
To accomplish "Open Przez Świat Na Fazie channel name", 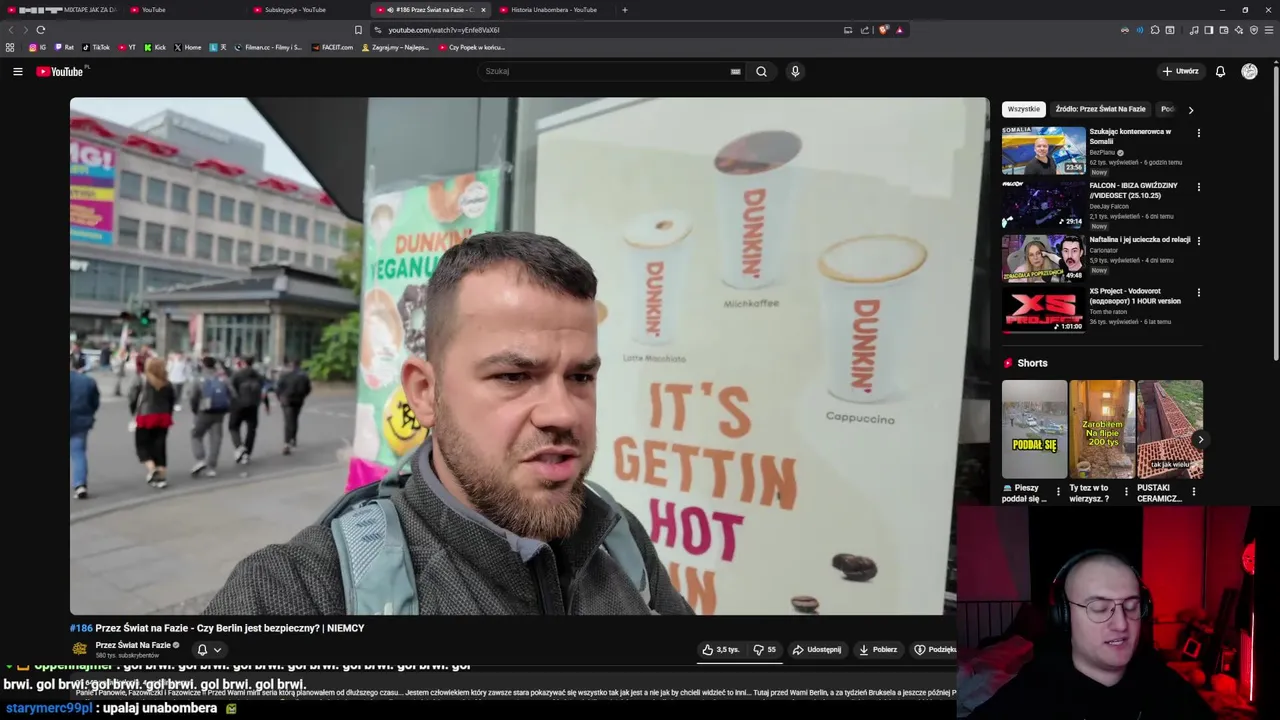I will pos(133,645).
